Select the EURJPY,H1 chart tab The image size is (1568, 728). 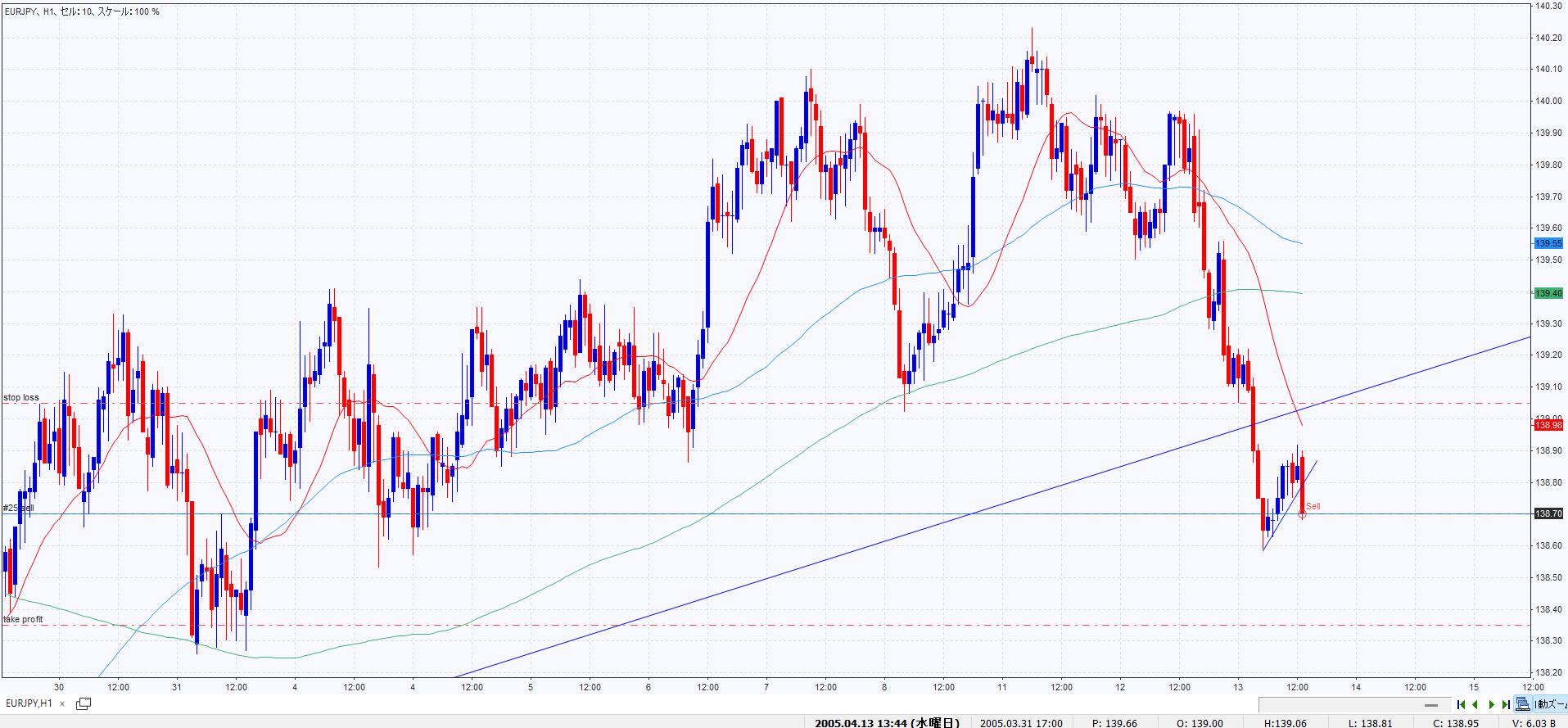[x=29, y=703]
